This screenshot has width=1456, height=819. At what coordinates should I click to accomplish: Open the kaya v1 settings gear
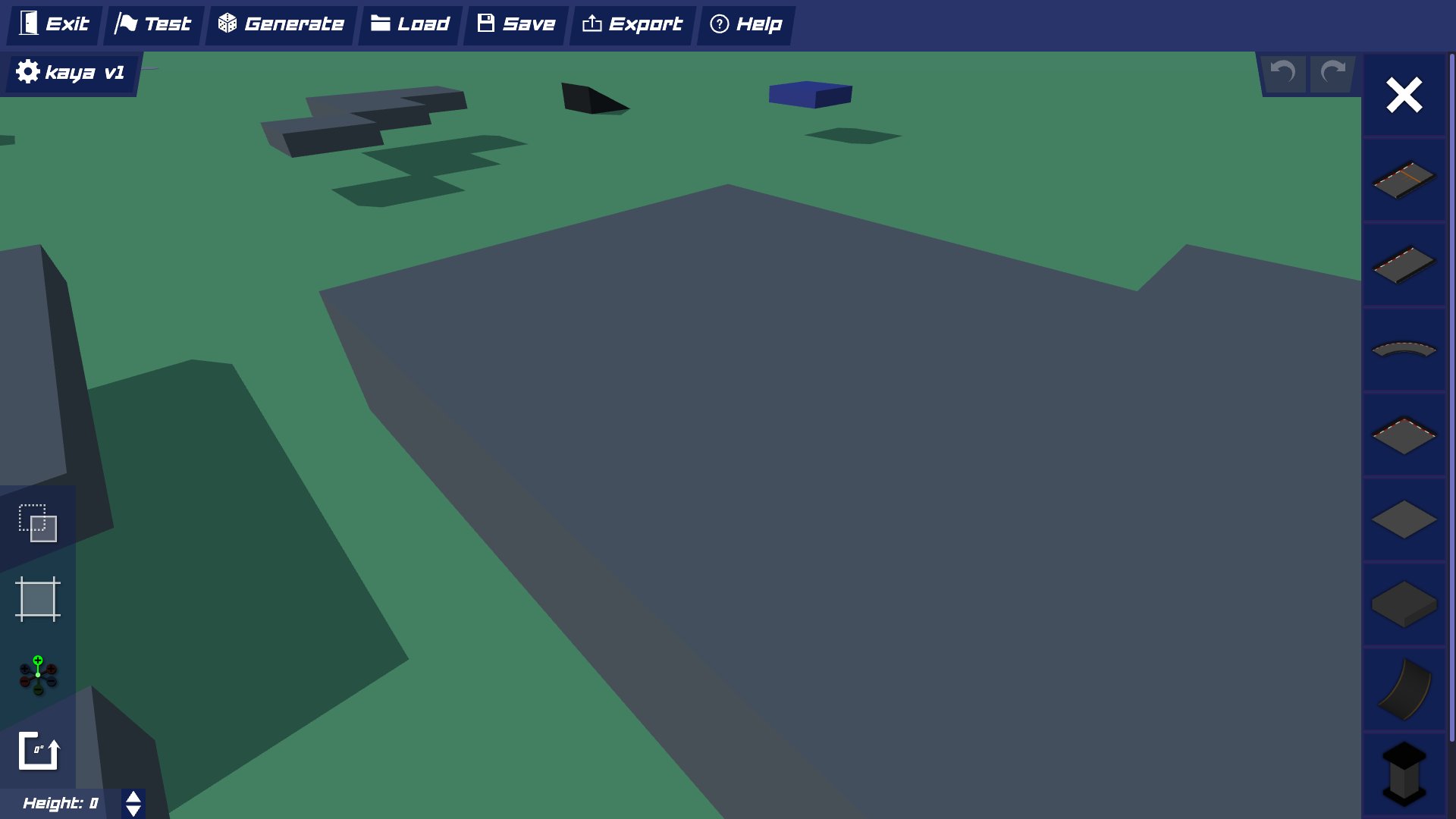[x=27, y=72]
